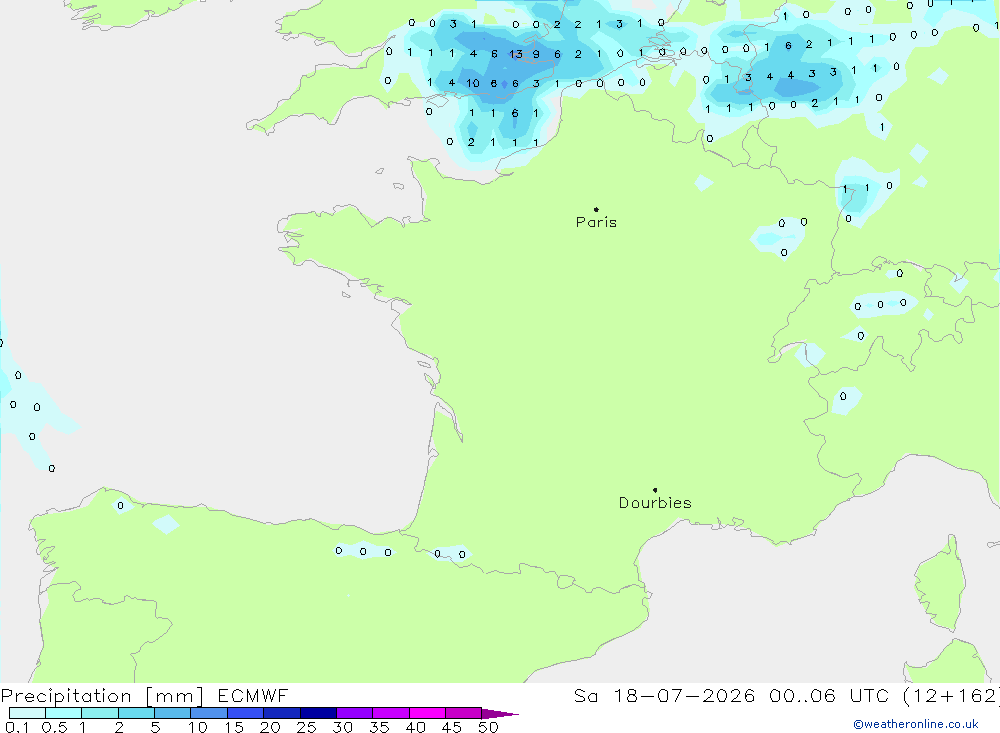Pick the 40–45 mm magenta legend swatch

point(427,713)
